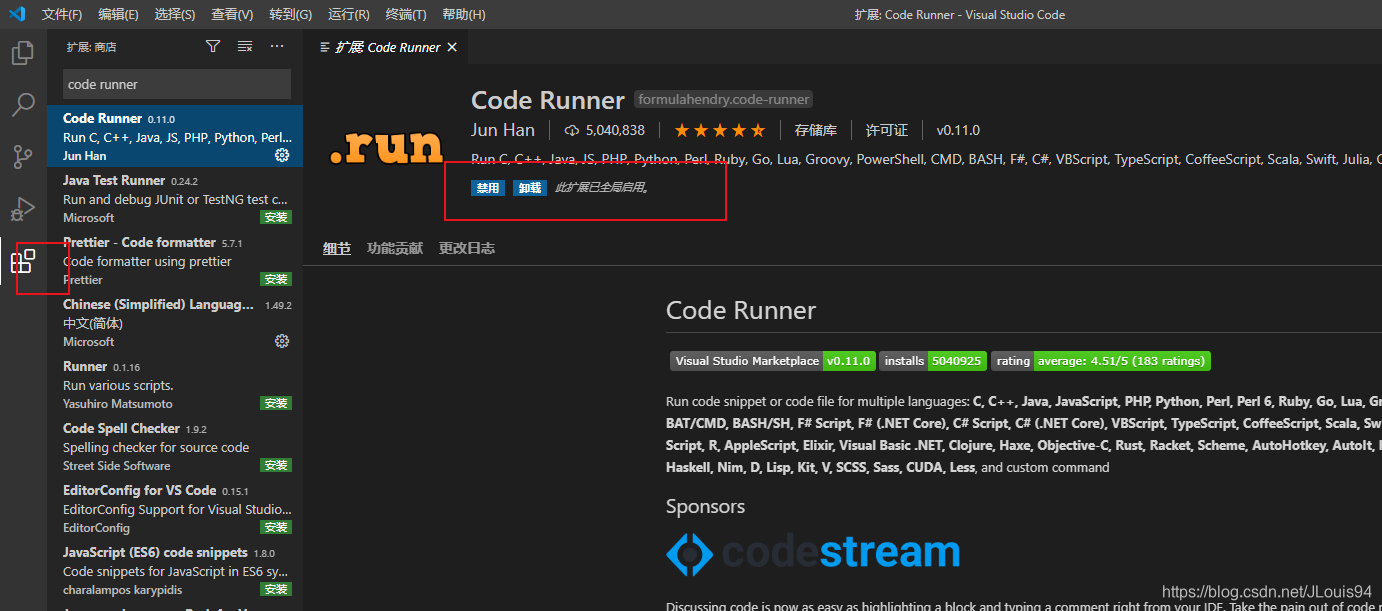Viewport: 1382px width, 611px height.
Task: Click the CodeStream sponsor logo
Action: pyautogui.click(x=813, y=552)
